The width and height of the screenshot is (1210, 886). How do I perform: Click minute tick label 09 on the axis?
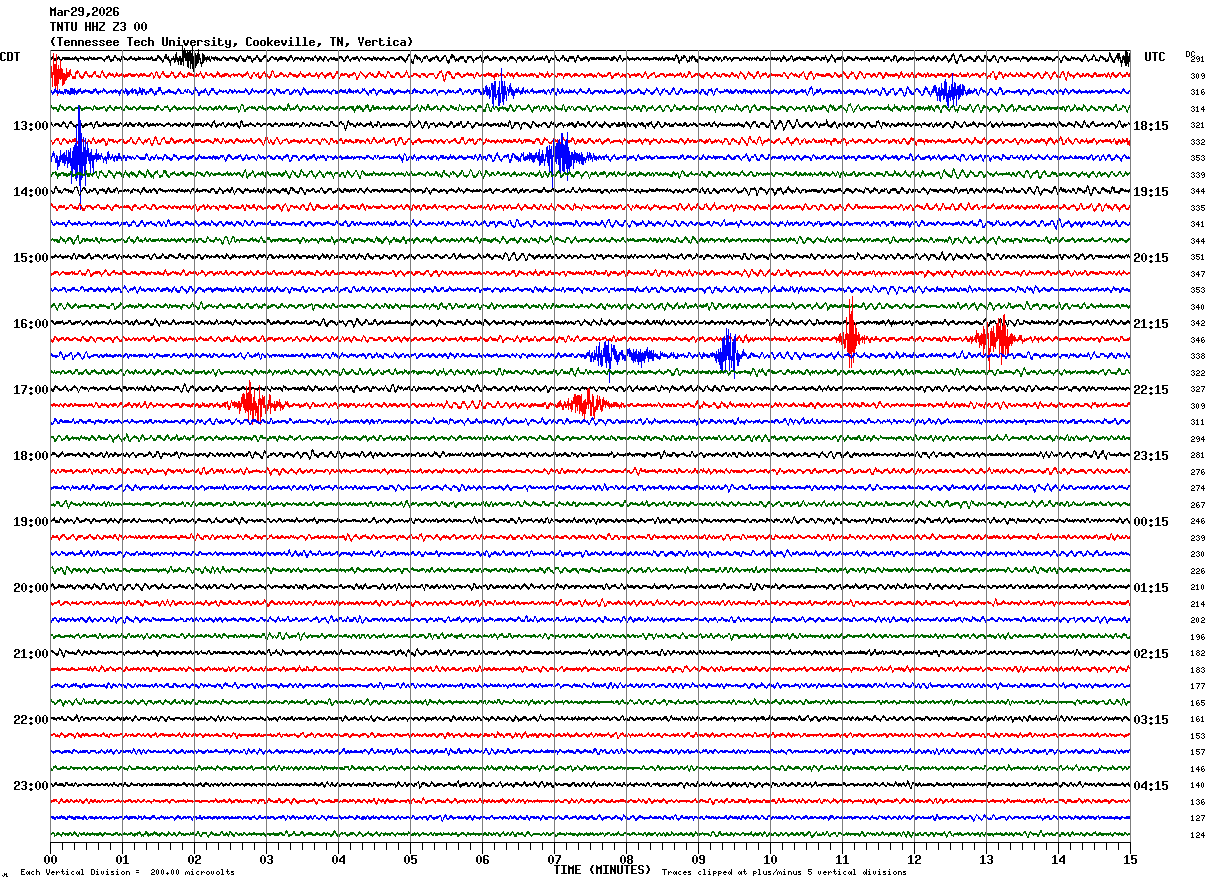tap(698, 859)
